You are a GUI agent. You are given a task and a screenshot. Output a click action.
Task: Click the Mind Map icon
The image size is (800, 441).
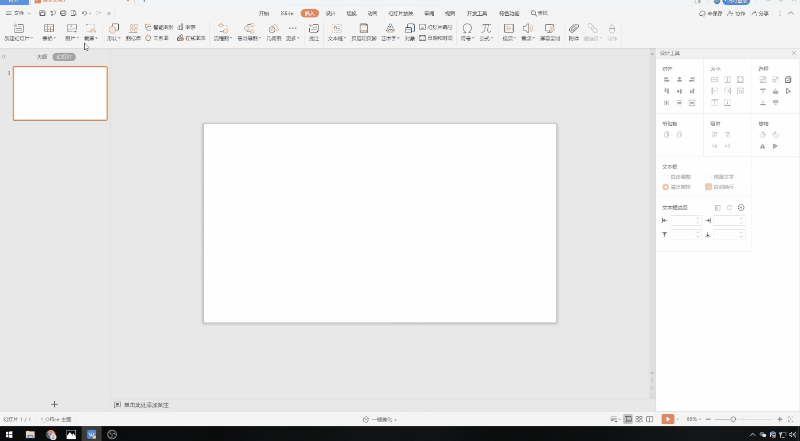tap(249, 29)
